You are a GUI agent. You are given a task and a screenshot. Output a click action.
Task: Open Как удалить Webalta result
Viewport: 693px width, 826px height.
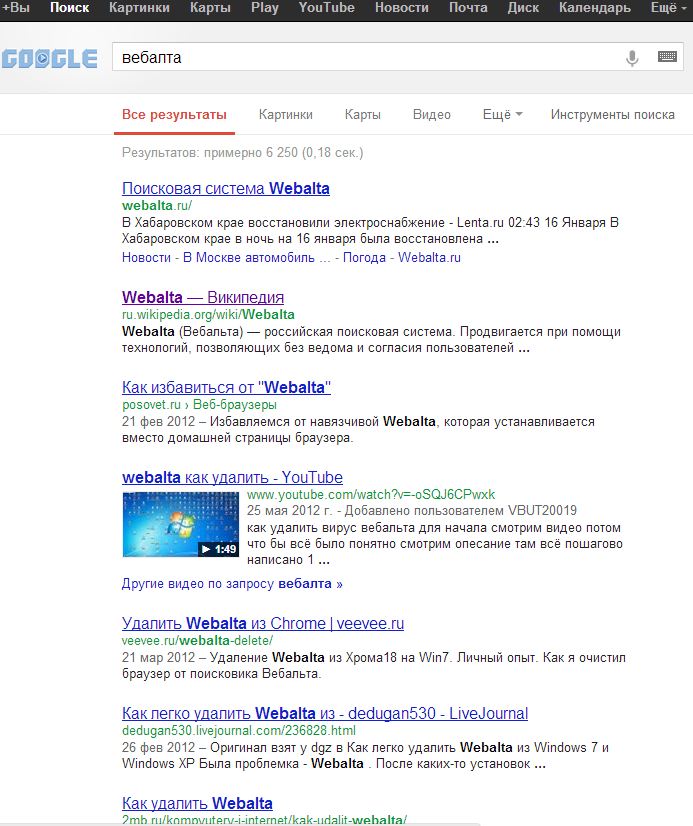pos(197,804)
